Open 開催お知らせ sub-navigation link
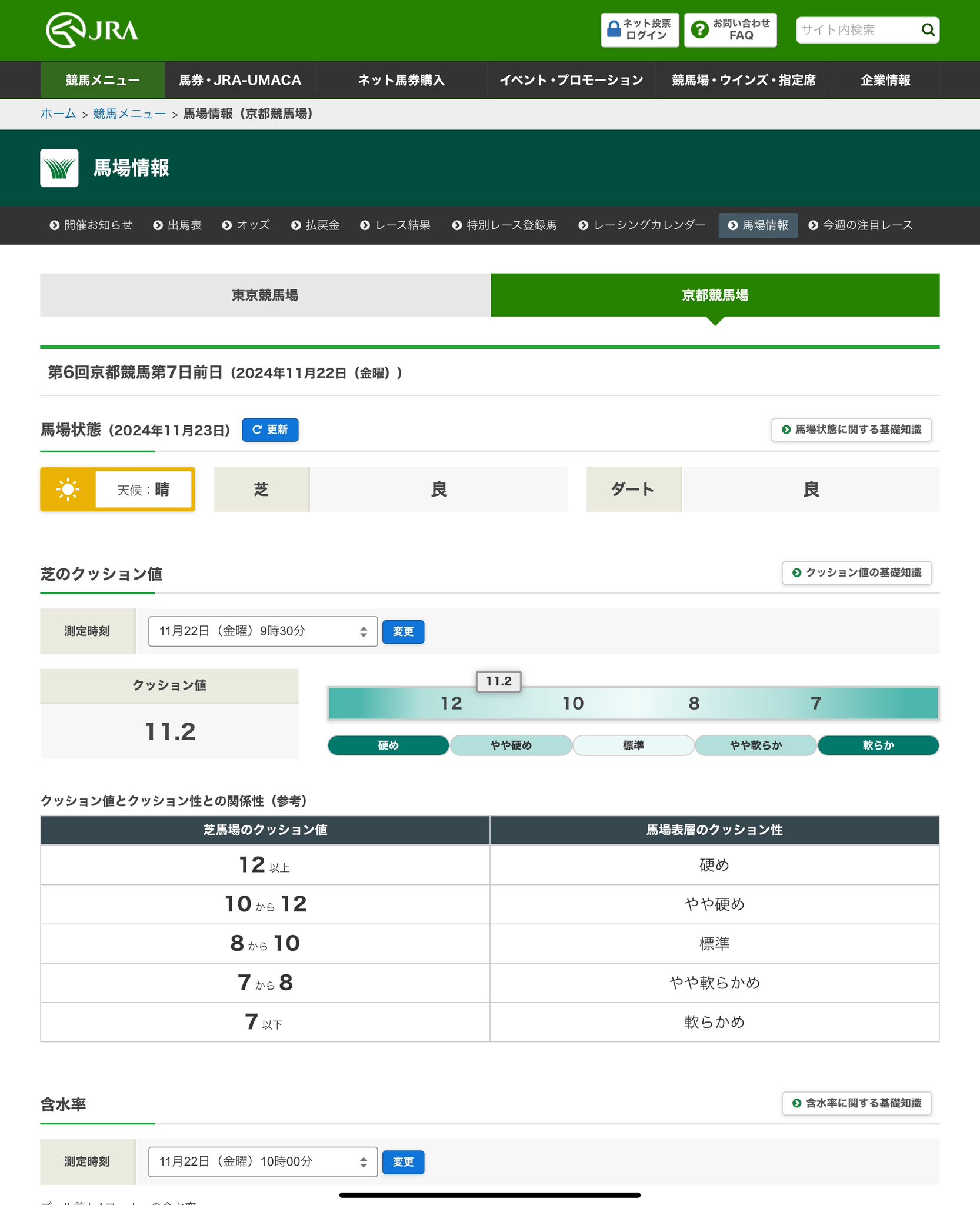Screen dimensions: 980x1205 click(x=91, y=225)
